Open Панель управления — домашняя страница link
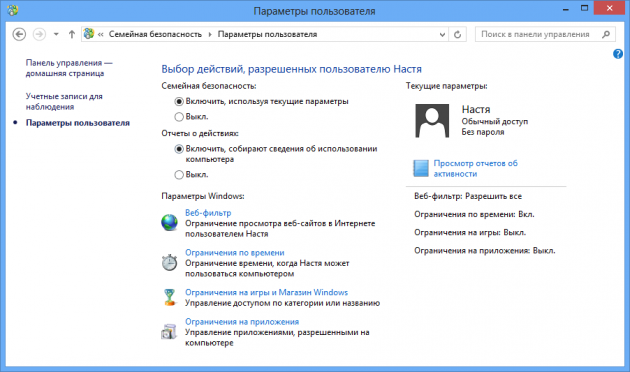The width and height of the screenshot is (630, 372). 69,68
